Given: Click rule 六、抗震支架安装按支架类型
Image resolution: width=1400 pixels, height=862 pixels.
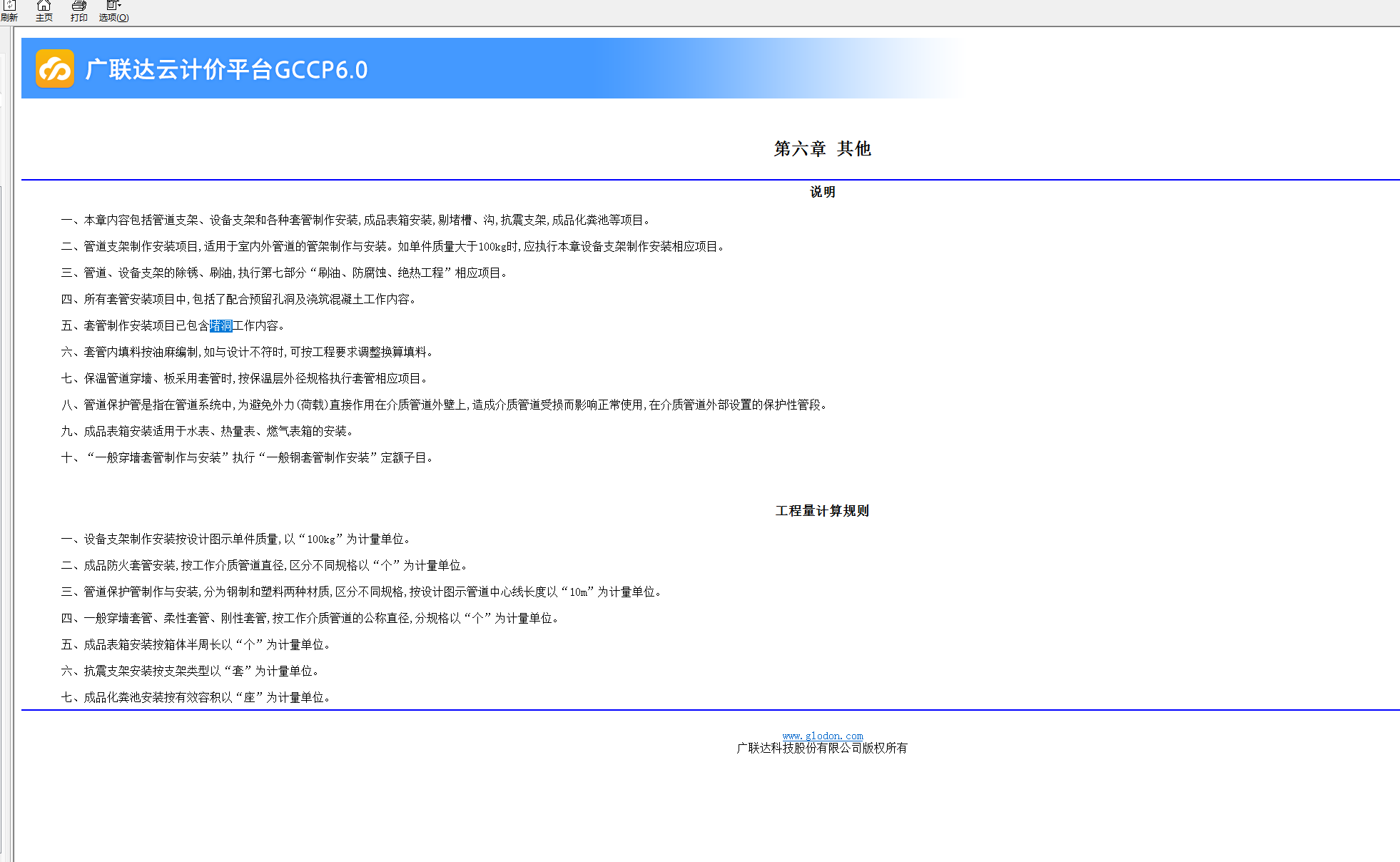Looking at the screenshot, I should click(x=191, y=671).
